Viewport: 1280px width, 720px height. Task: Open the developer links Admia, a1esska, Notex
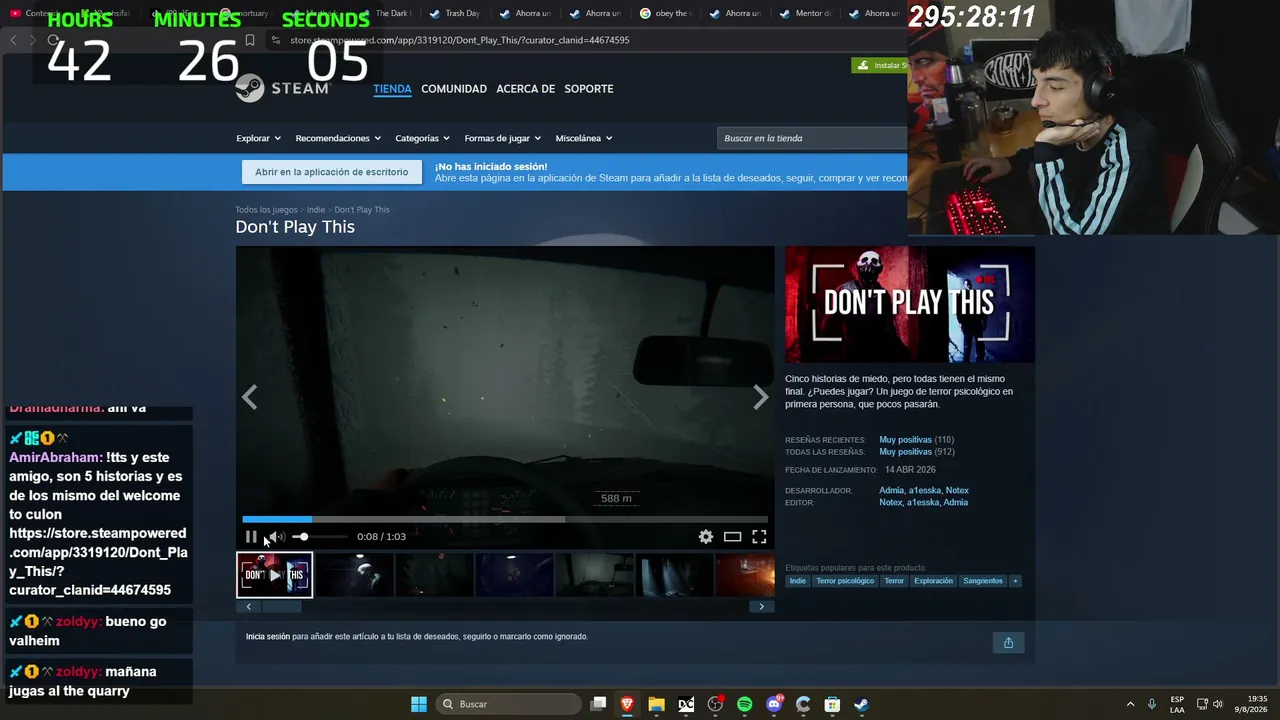tap(924, 491)
